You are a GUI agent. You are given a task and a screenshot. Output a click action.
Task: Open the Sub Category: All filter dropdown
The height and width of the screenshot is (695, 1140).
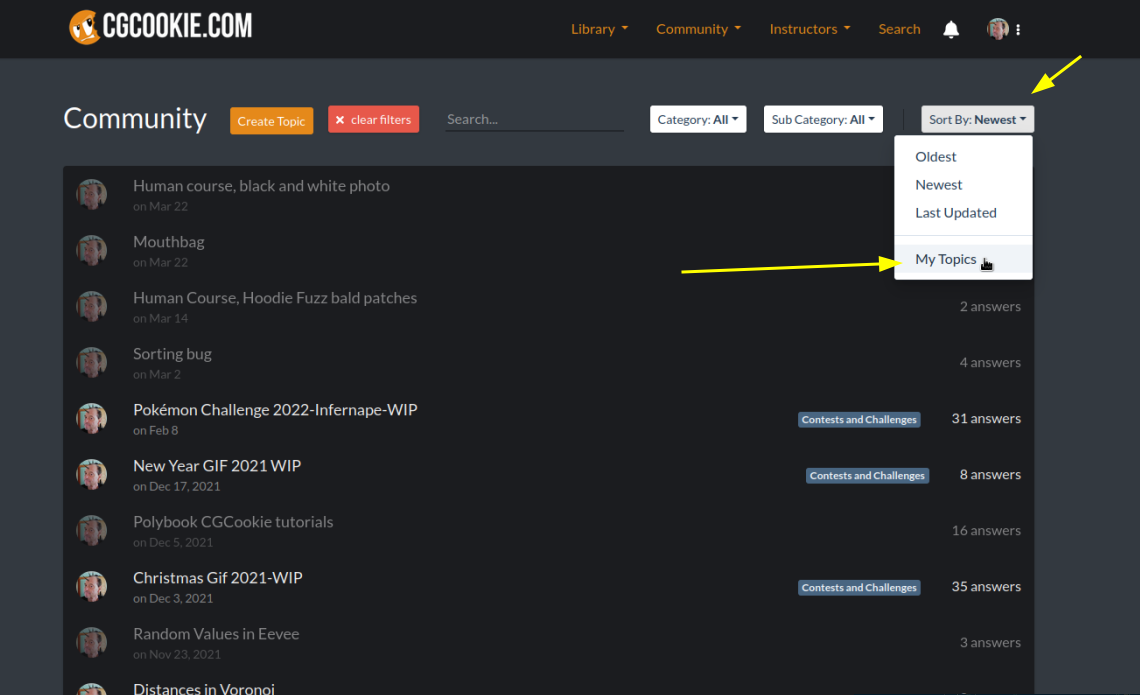pyautogui.click(x=823, y=119)
